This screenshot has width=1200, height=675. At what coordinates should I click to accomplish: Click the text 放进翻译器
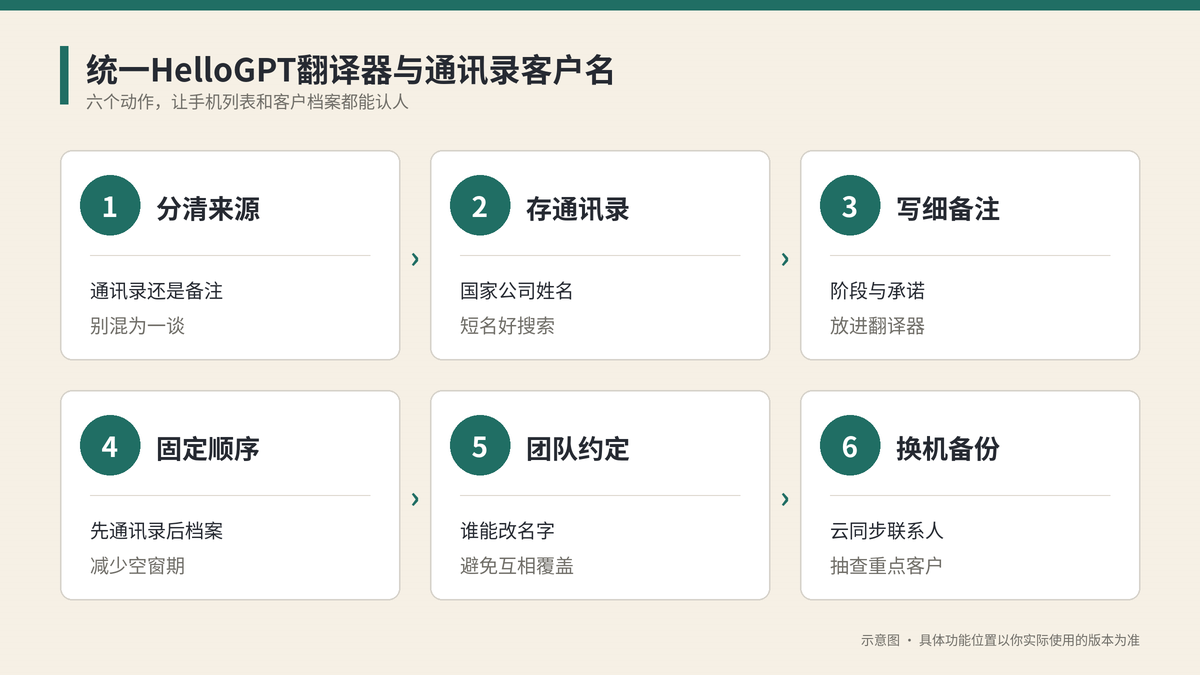coord(877,326)
